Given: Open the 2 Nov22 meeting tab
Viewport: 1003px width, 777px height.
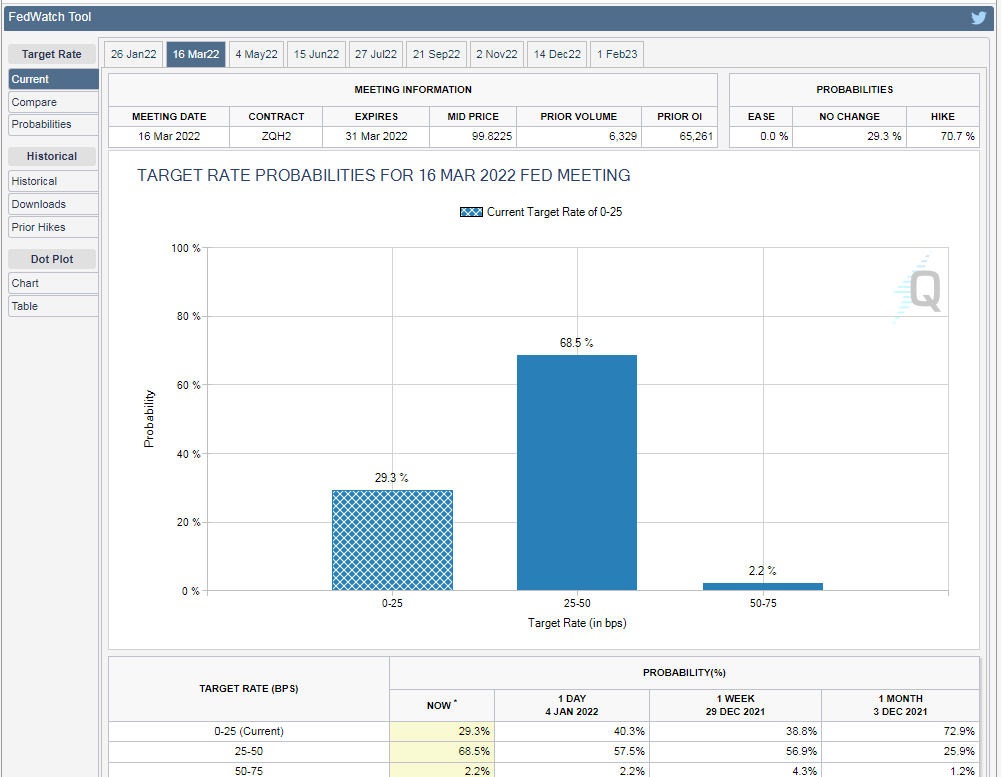Looking at the screenshot, I should coord(497,54).
